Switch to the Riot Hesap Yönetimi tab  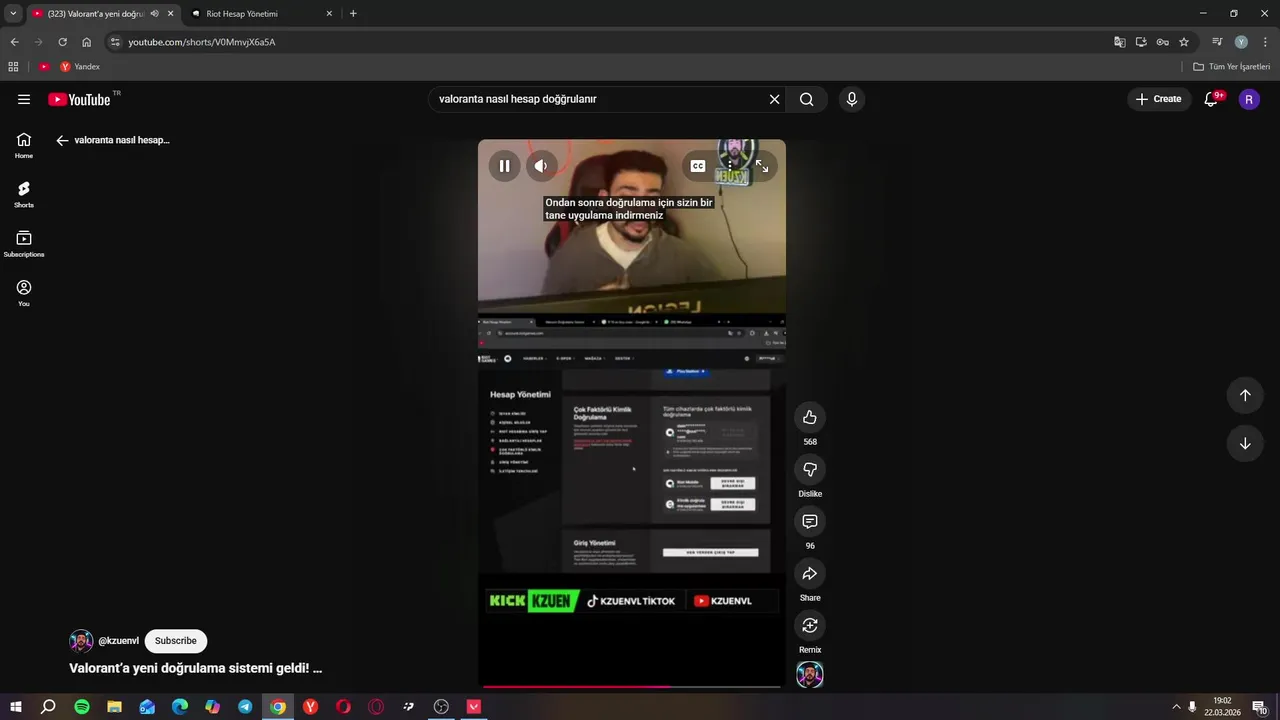(262, 14)
